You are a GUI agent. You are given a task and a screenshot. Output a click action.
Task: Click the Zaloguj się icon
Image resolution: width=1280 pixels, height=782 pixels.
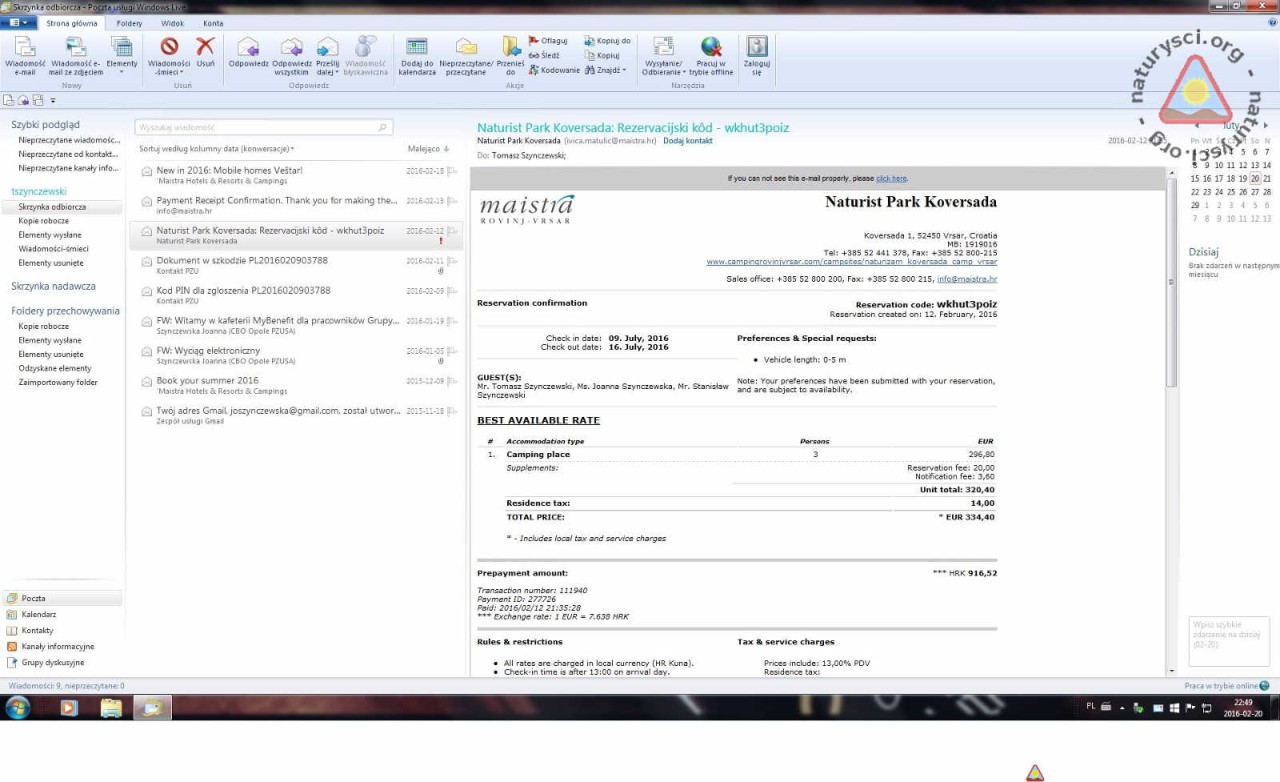pyautogui.click(x=757, y=56)
